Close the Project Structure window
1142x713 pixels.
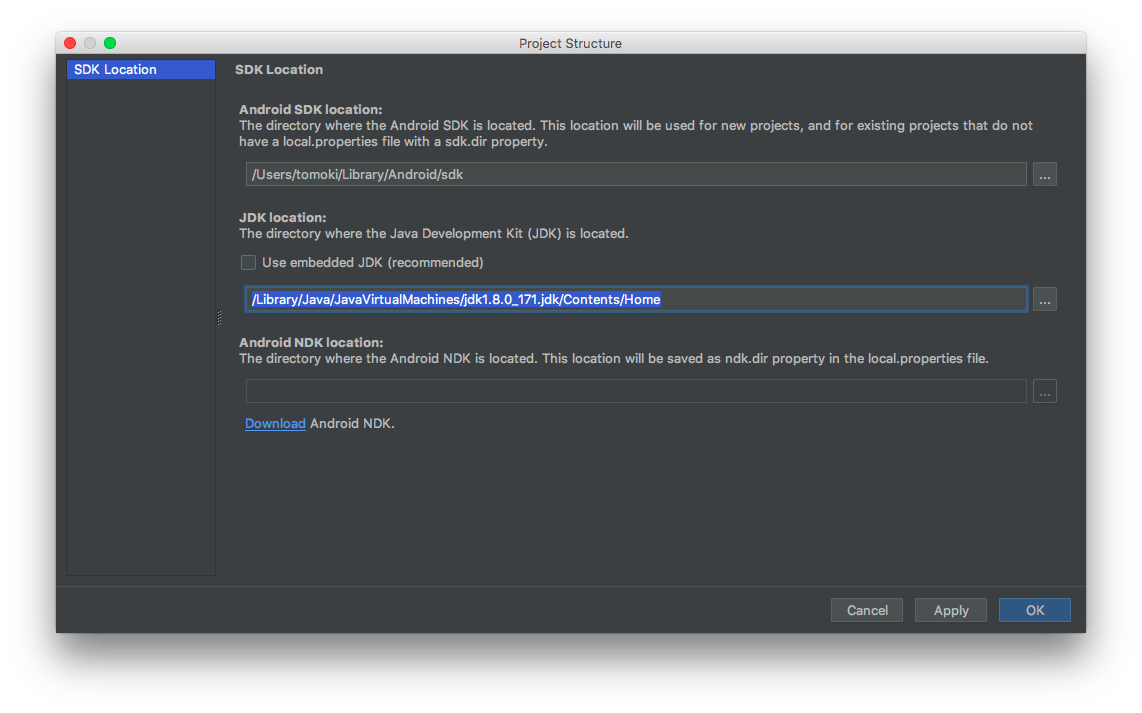[70, 43]
